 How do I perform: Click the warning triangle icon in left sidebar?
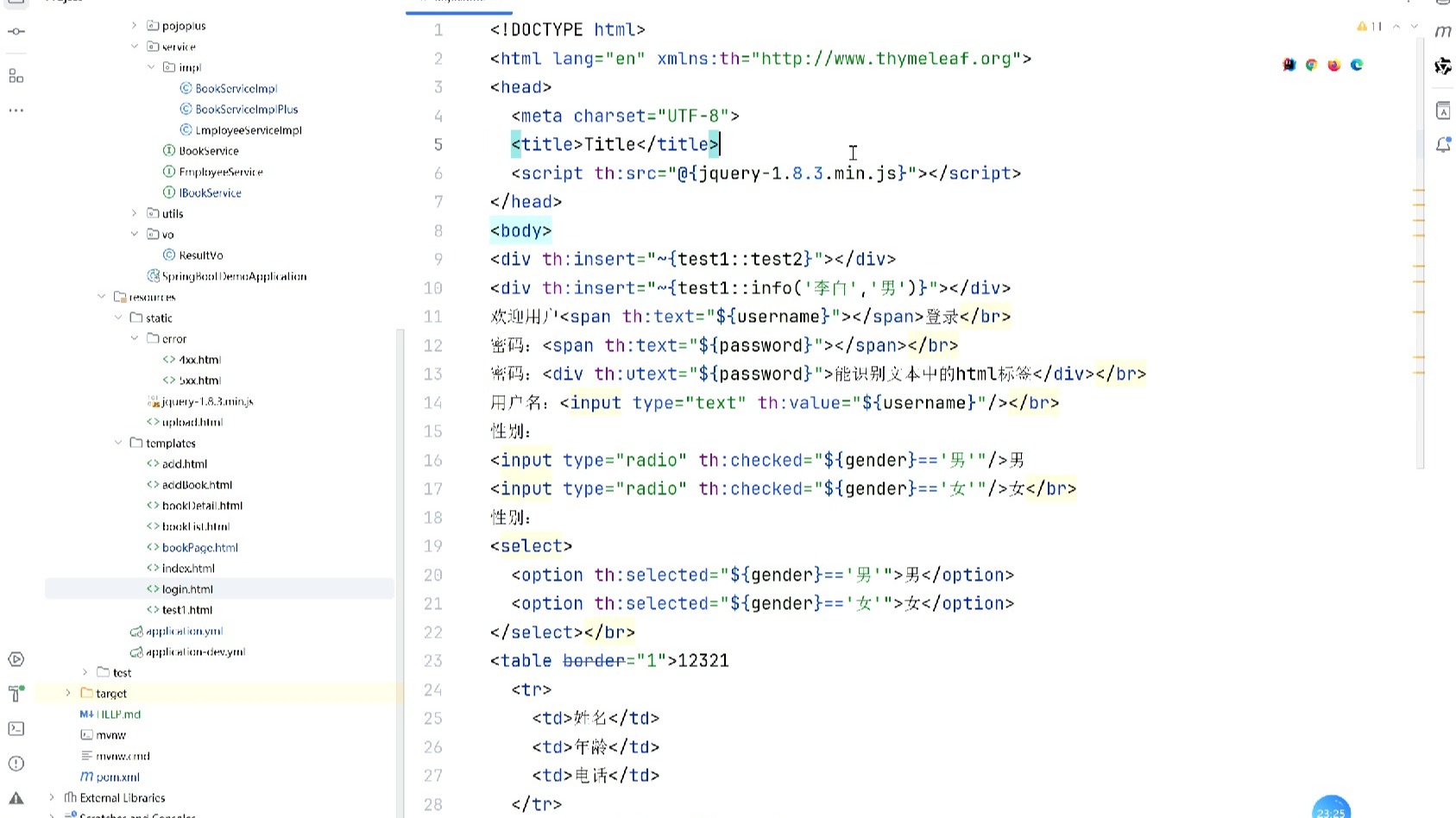pyautogui.click(x=16, y=798)
